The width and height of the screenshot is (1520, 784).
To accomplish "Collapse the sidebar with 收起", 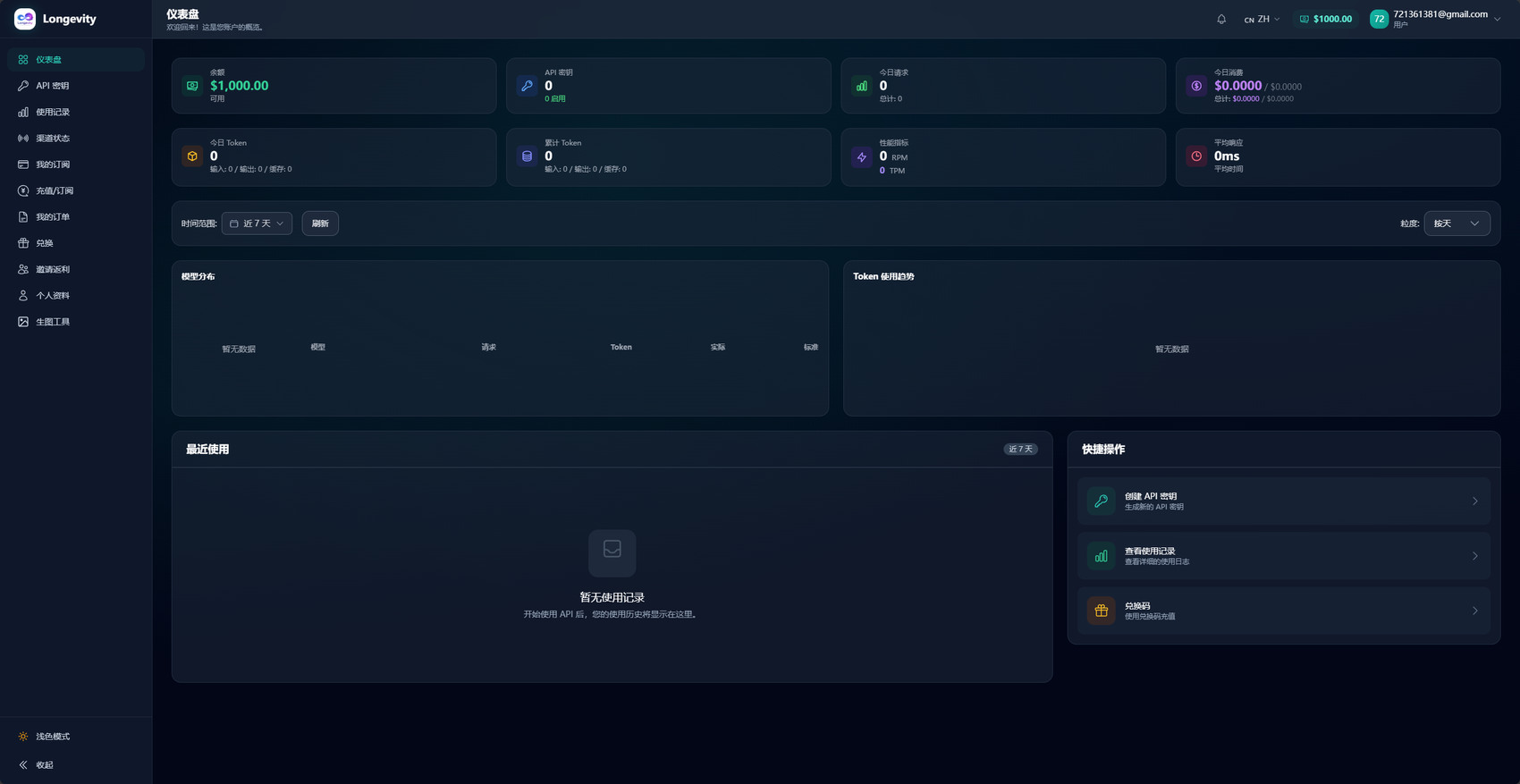I will pyautogui.click(x=76, y=765).
